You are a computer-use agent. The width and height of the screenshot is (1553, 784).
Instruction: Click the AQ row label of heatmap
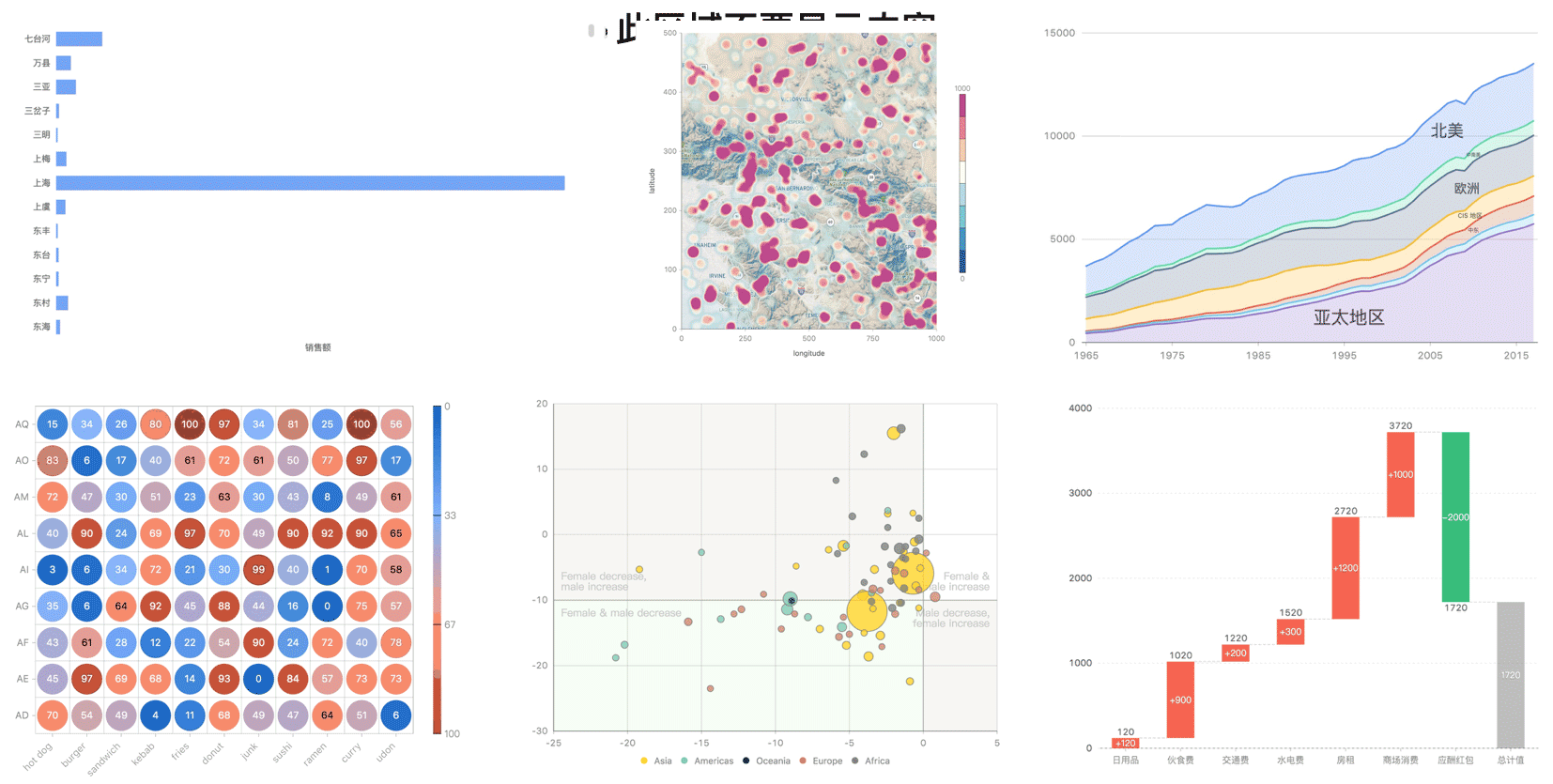[x=22, y=424]
